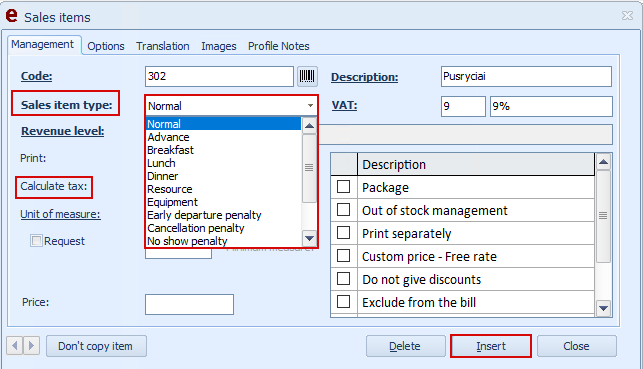Open the barcode scanner icon beside Code
Image resolution: width=643 pixels, height=369 pixels.
(x=307, y=76)
